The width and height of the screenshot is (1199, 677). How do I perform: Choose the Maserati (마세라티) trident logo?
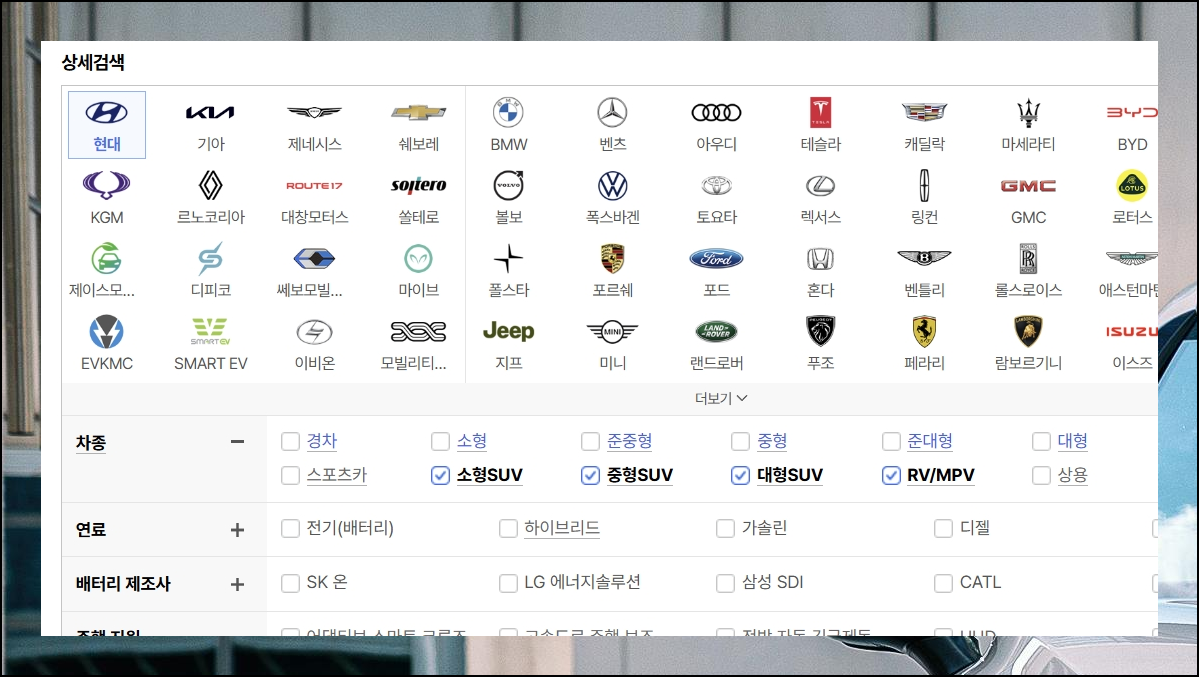1028,113
